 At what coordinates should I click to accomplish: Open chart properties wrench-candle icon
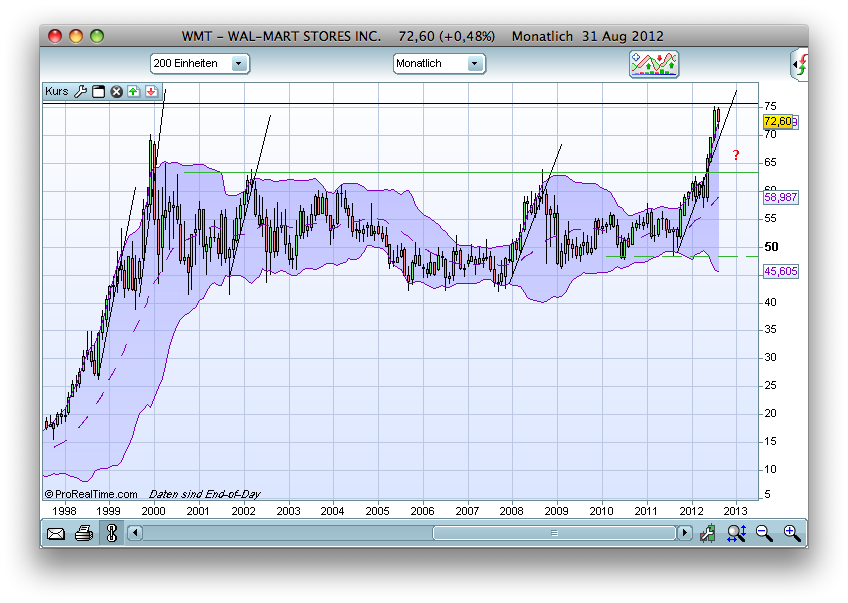tap(707, 533)
